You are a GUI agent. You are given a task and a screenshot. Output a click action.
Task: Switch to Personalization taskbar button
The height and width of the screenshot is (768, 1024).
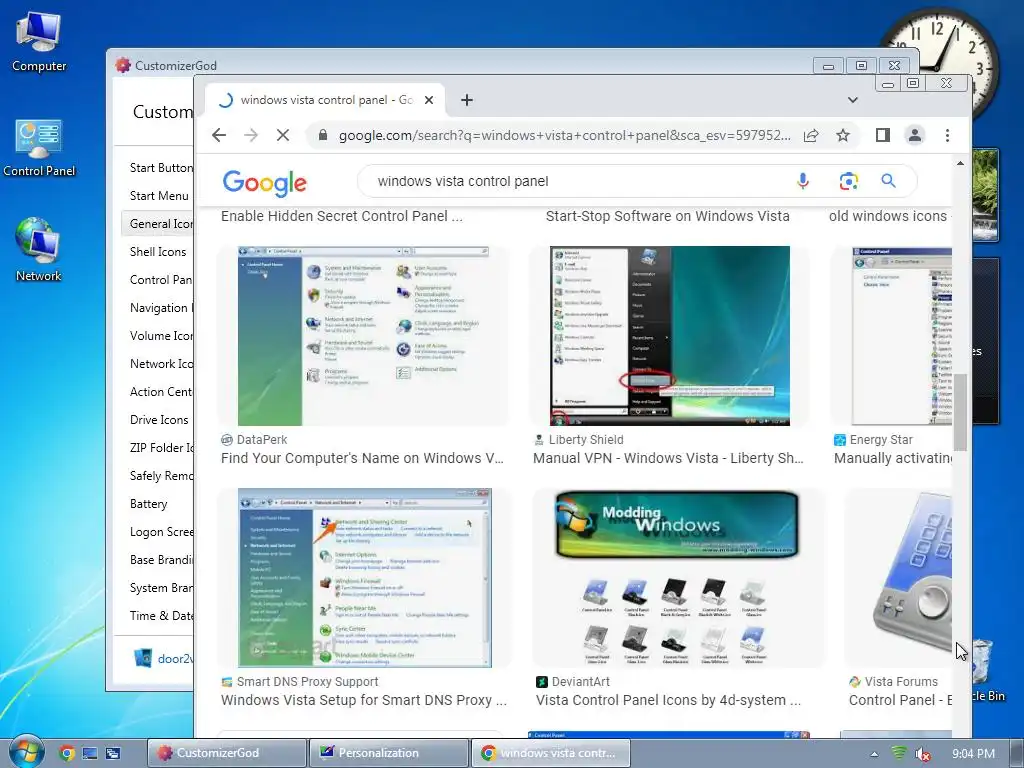(x=389, y=753)
